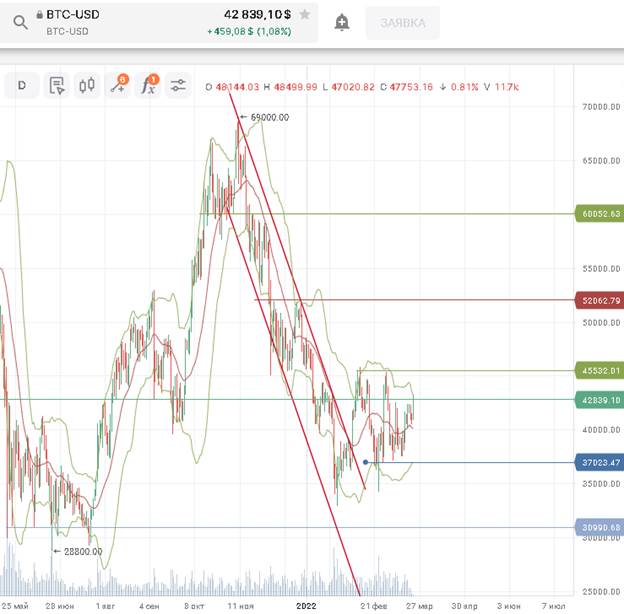
Task: Click the 42 839,10 $ price text
Action: click(257, 15)
